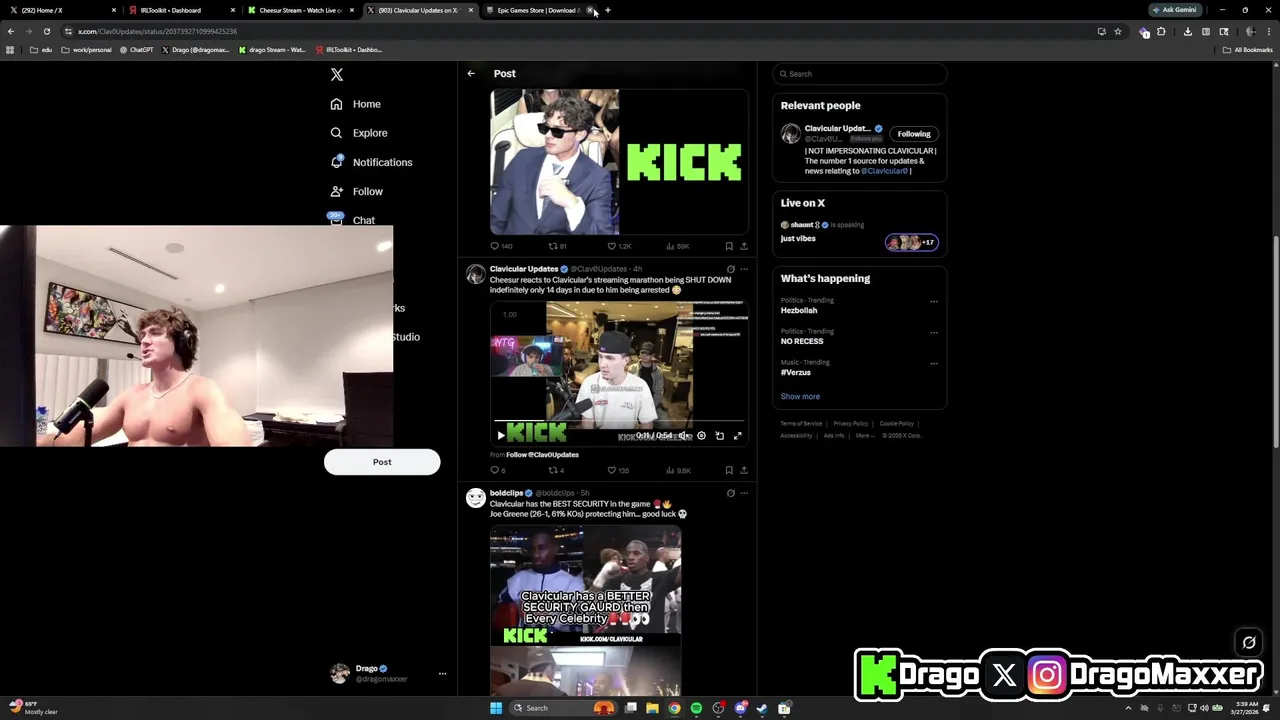Screen dimensions: 1280x720
Task: Open more options on Cheesur reacts post
Action: pyautogui.click(x=744, y=269)
